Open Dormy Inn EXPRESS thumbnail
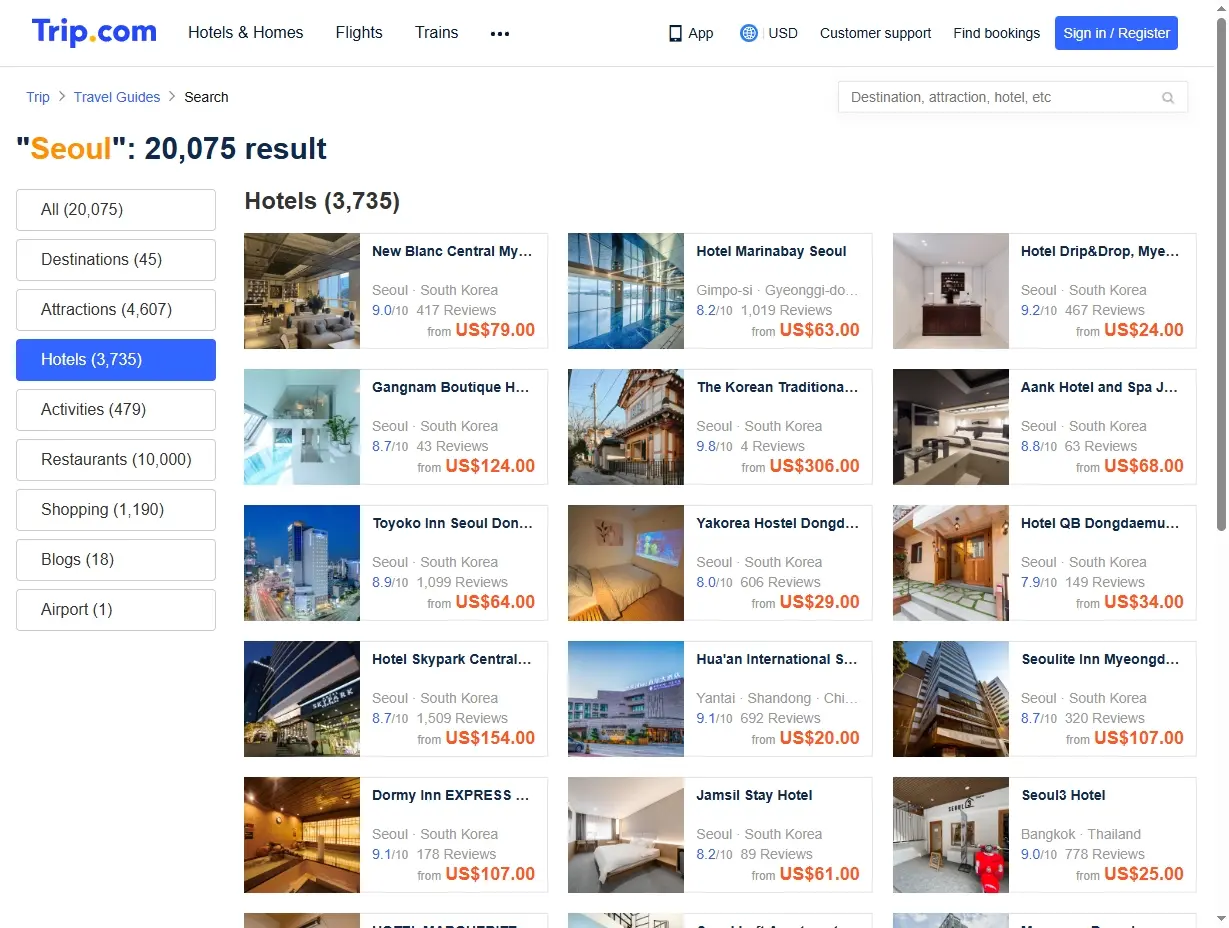 pos(302,835)
